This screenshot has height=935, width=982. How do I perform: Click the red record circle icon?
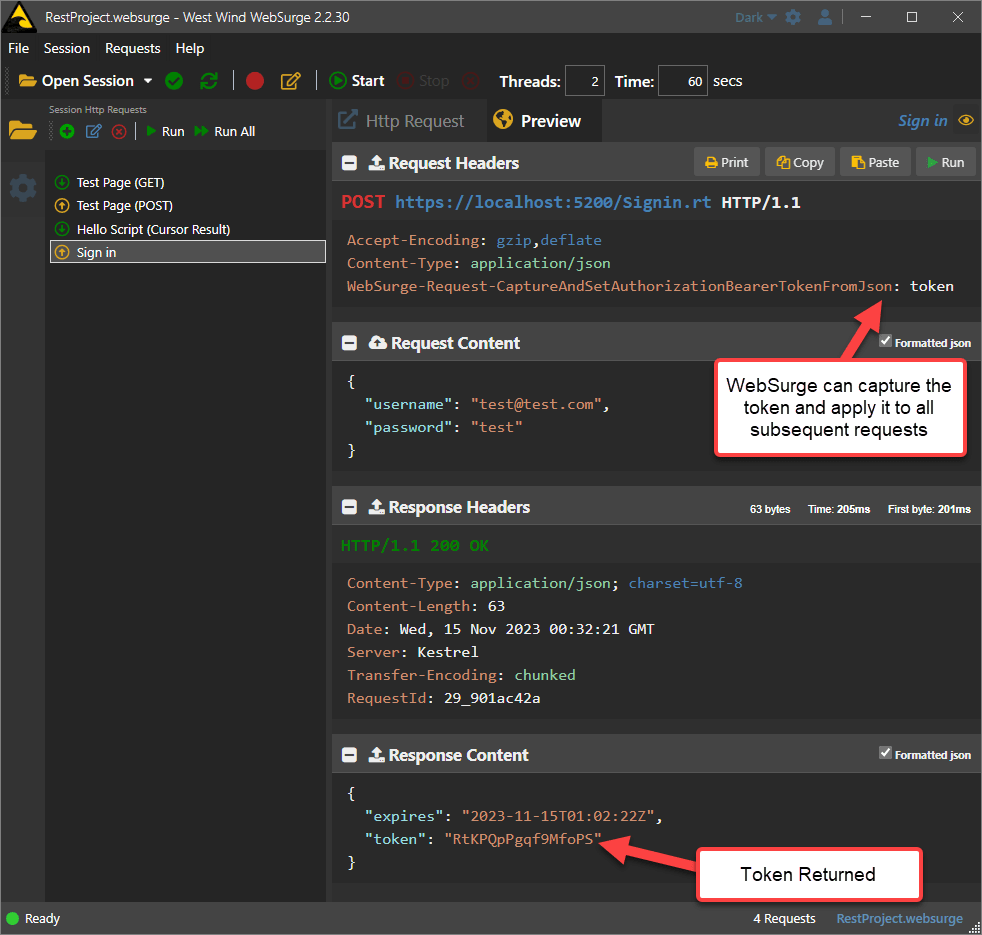click(255, 81)
